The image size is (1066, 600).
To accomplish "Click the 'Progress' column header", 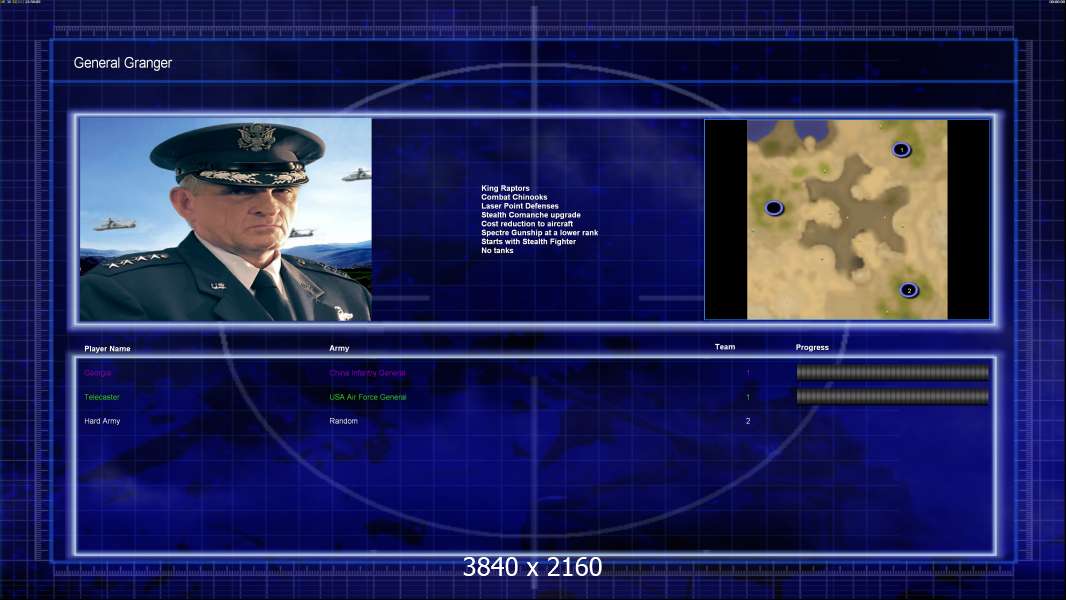I will point(812,347).
